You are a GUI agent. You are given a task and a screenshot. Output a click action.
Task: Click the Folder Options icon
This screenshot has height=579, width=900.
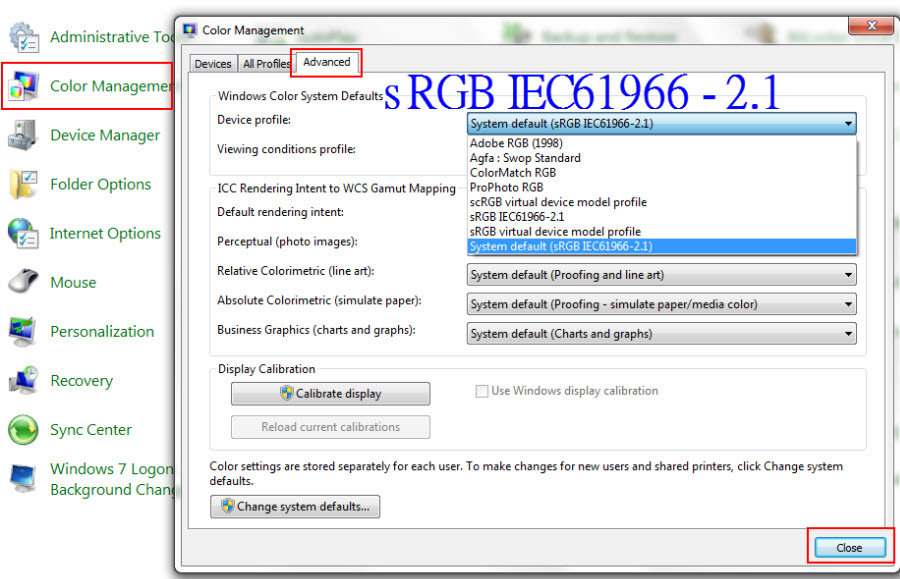click(24, 184)
